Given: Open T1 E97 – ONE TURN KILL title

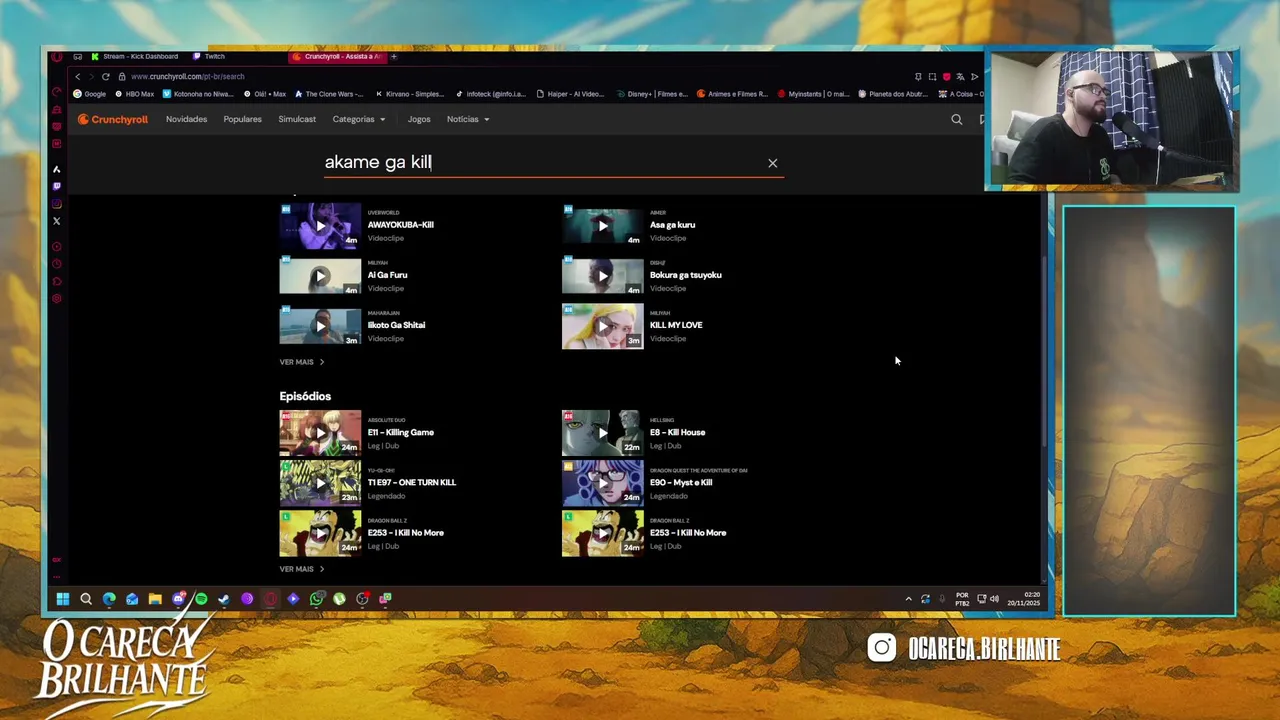Looking at the screenshot, I should (x=412, y=482).
